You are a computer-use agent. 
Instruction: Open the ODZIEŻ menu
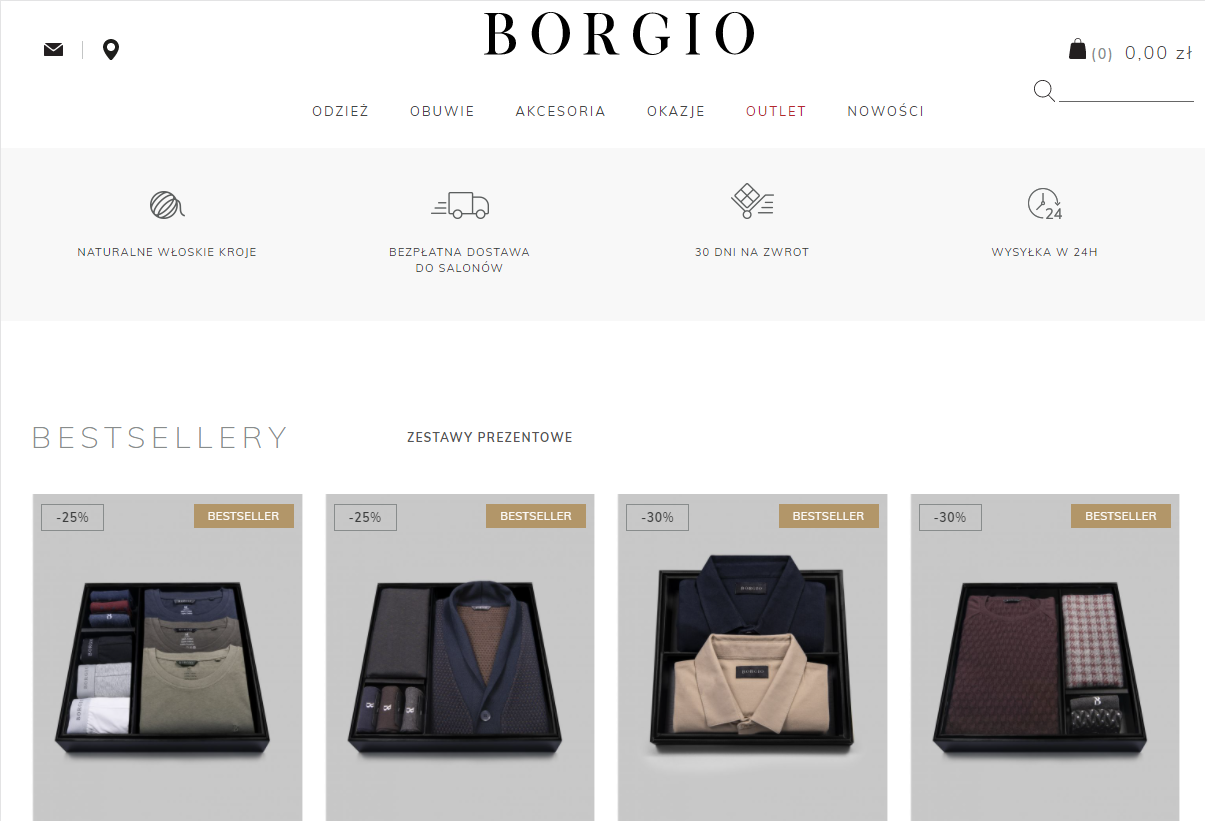click(x=341, y=111)
